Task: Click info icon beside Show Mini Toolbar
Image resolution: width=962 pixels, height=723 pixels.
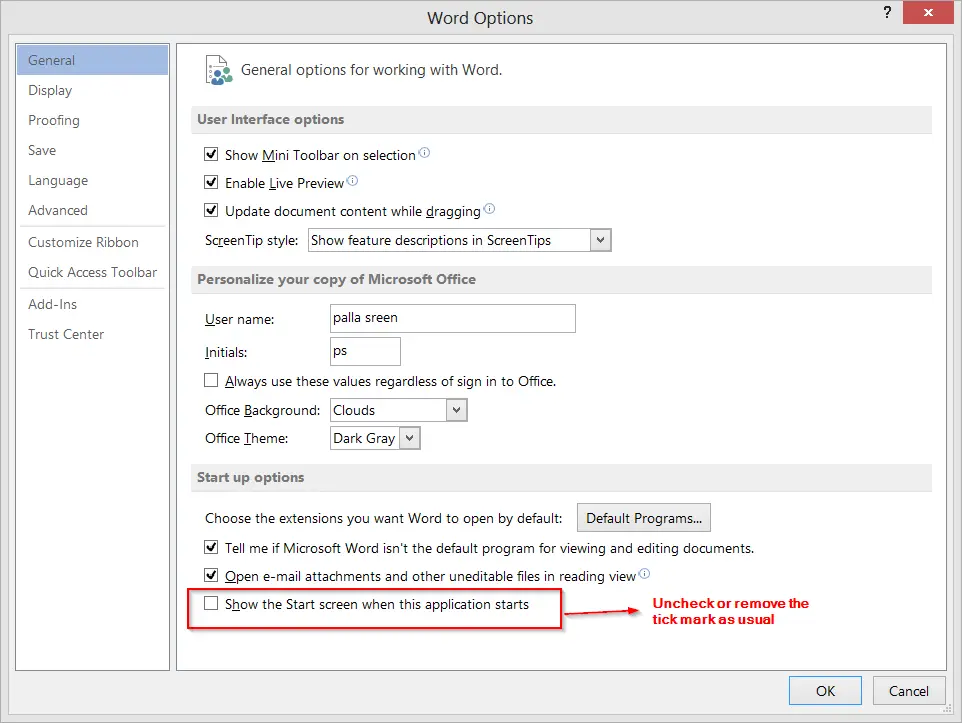Action: [x=424, y=153]
